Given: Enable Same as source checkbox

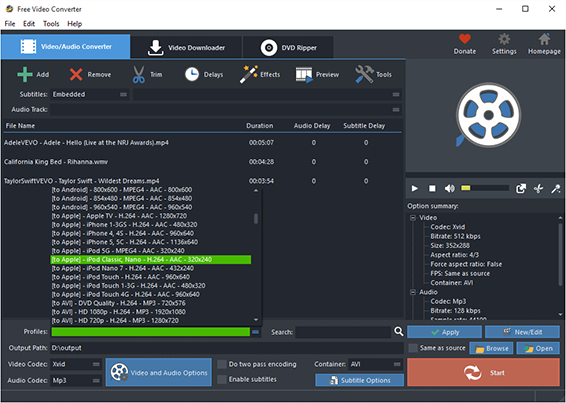Looking at the screenshot, I should coord(413,348).
